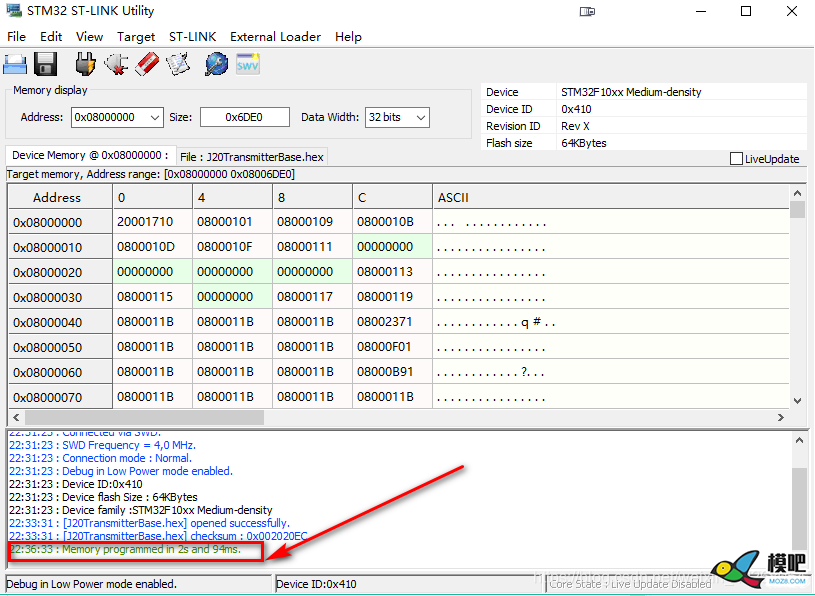The width and height of the screenshot is (815, 596).
Task: Click memory cell 08000115
Action: [152, 297]
